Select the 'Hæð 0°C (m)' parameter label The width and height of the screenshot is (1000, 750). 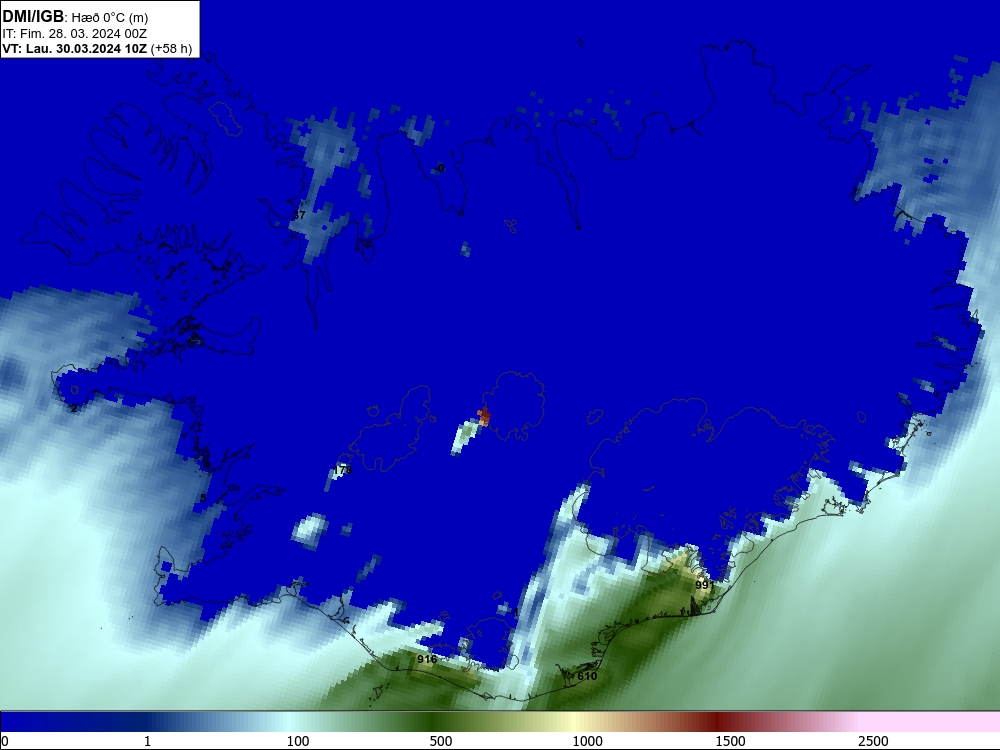[x=109, y=18]
